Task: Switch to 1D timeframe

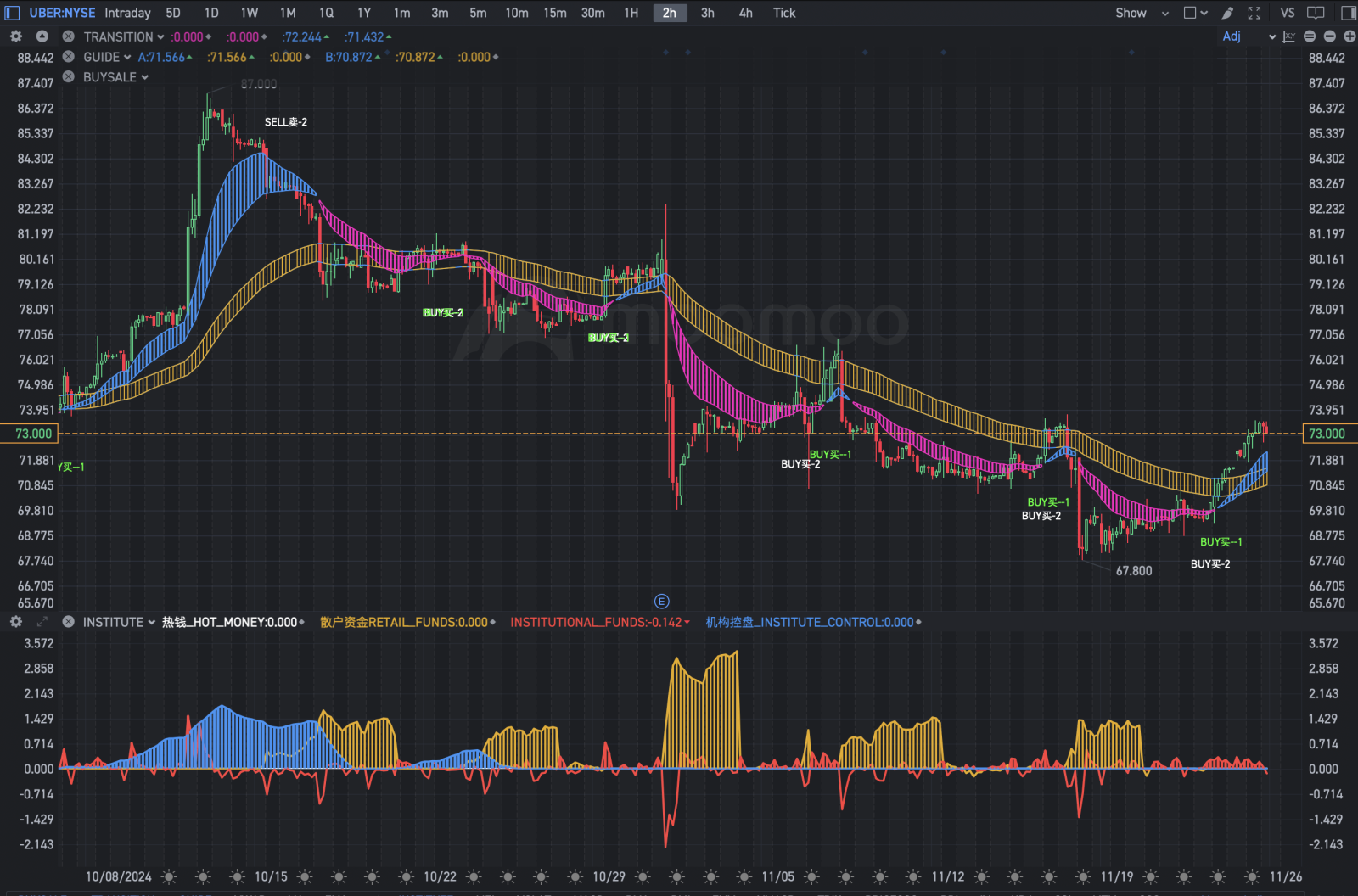Action: (x=211, y=13)
